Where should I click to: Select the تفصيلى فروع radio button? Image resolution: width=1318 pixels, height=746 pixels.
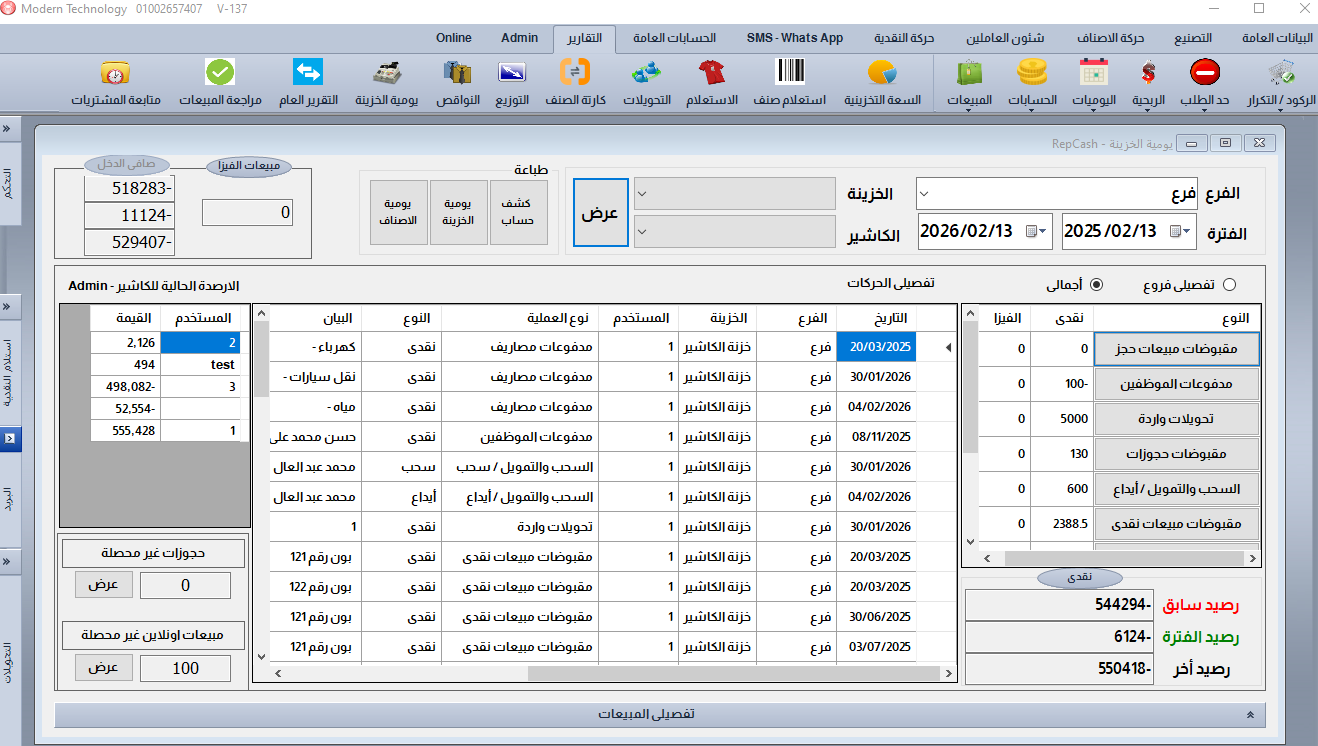1229,284
